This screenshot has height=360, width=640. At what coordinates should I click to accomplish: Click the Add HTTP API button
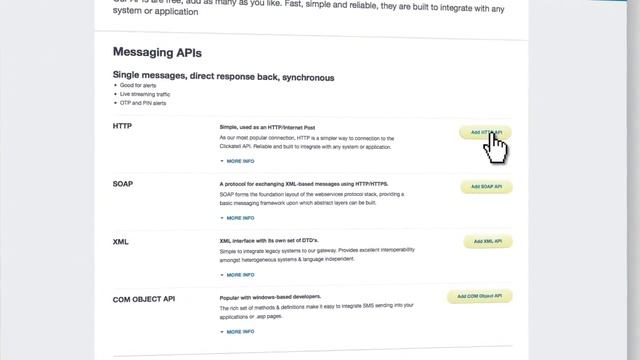(486, 132)
